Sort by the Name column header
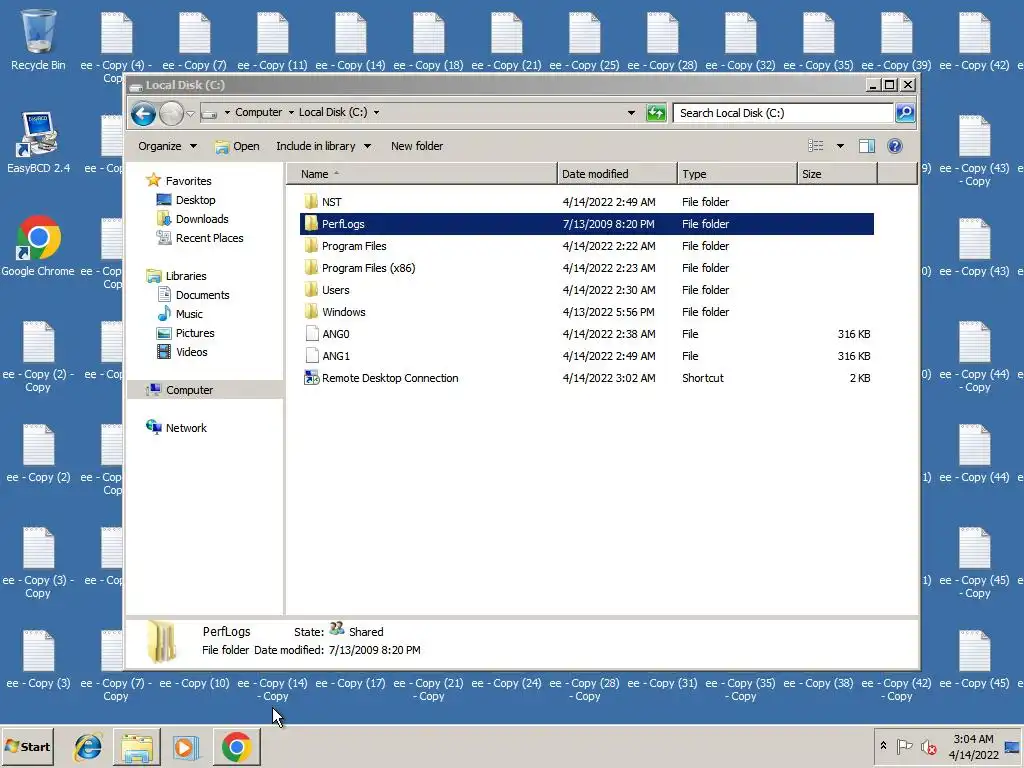Image resolution: width=1024 pixels, height=768 pixels. click(423, 174)
